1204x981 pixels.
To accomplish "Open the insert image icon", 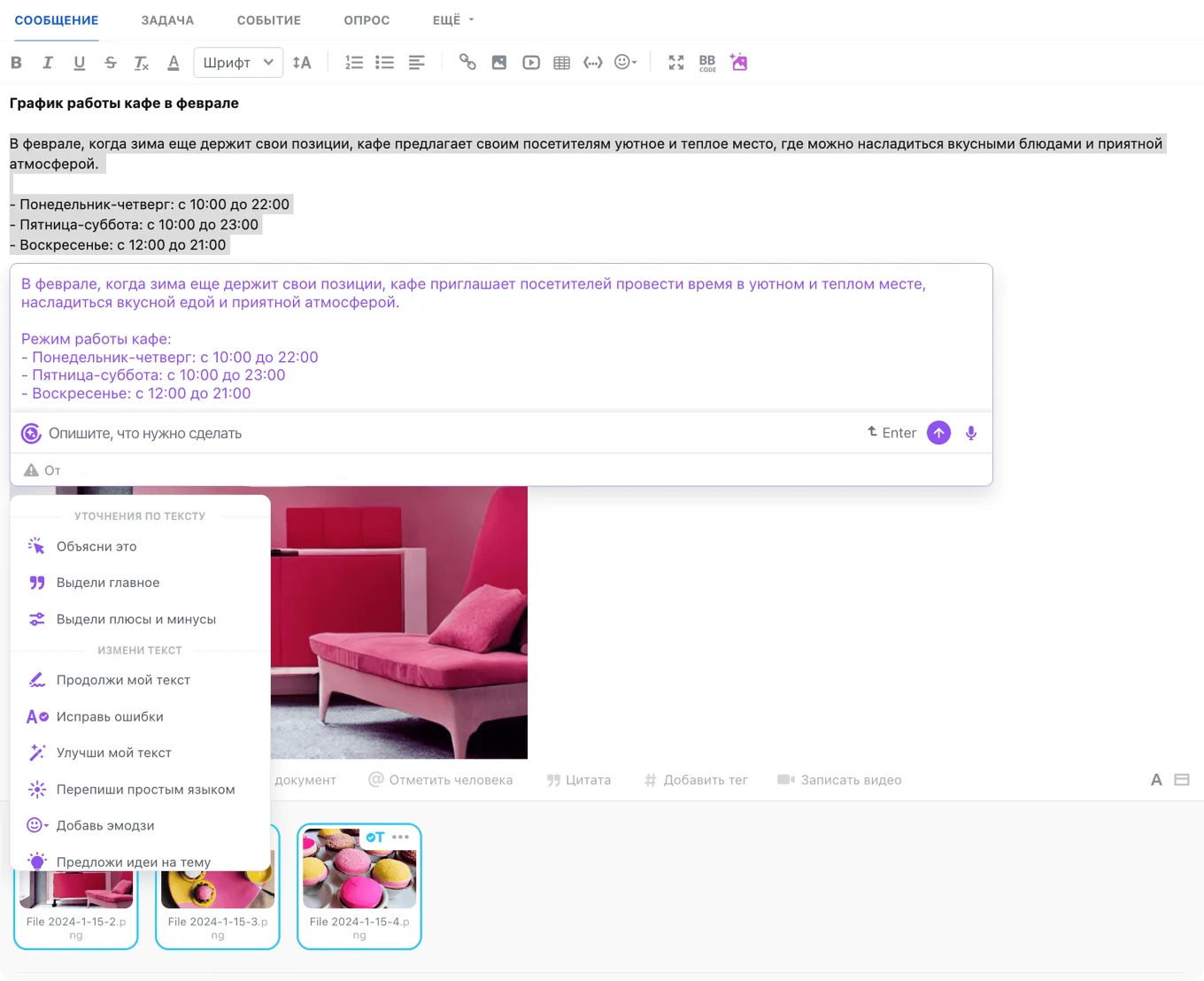I will click(x=498, y=62).
